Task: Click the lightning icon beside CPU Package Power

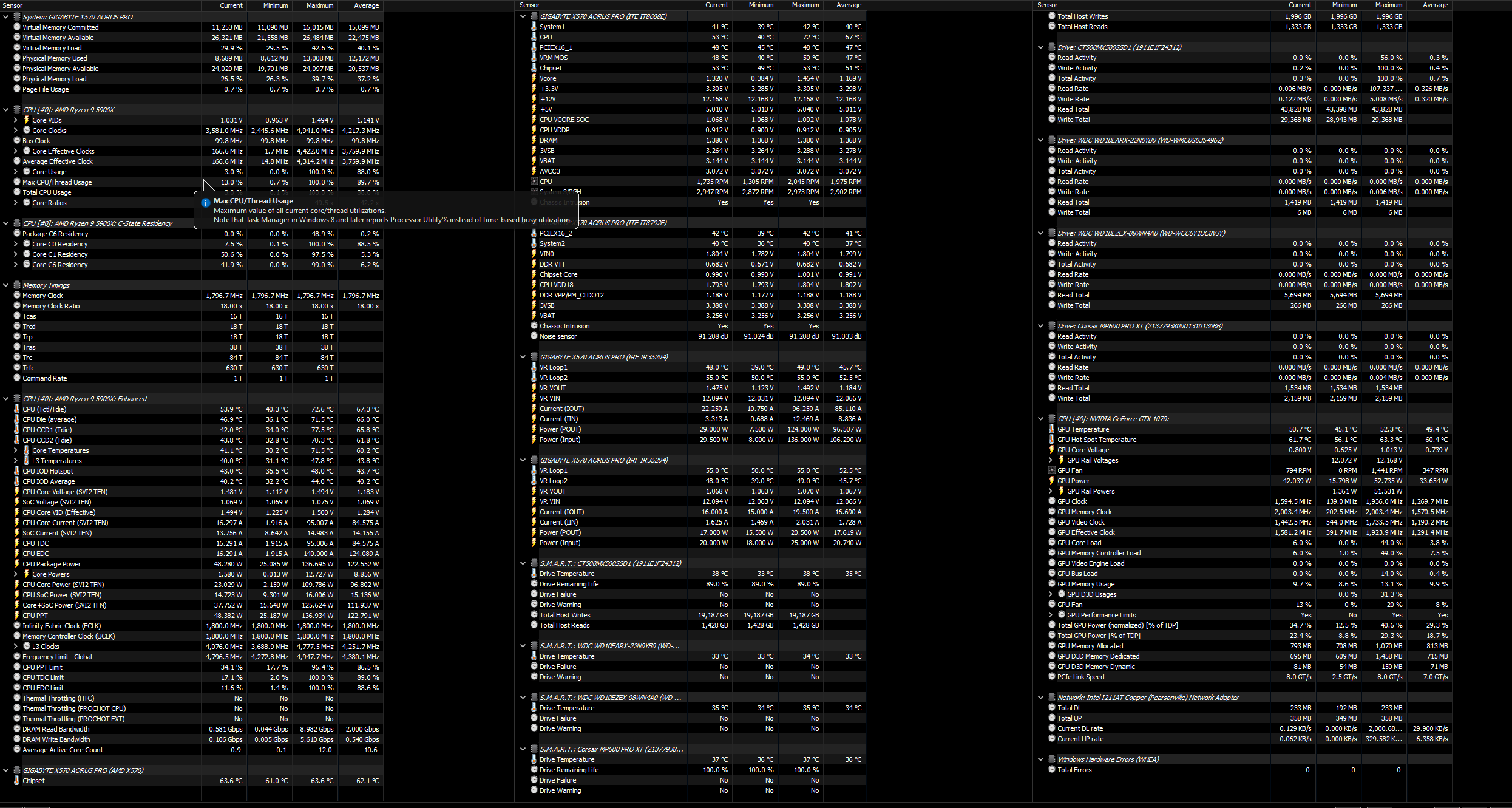Action: coord(17,564)
